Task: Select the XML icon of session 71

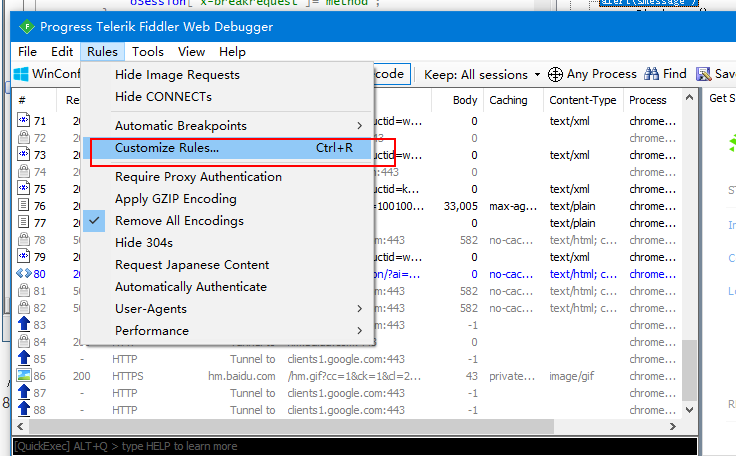Action: tap(23, 120)
